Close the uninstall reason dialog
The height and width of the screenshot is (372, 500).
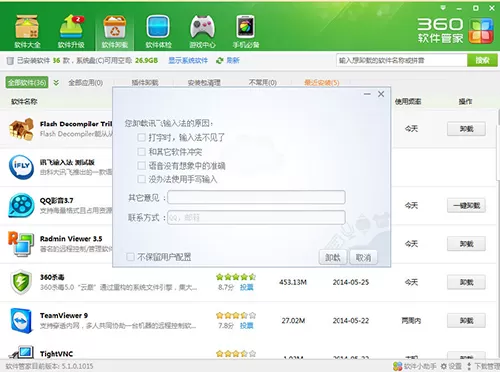tap(381, 94)
